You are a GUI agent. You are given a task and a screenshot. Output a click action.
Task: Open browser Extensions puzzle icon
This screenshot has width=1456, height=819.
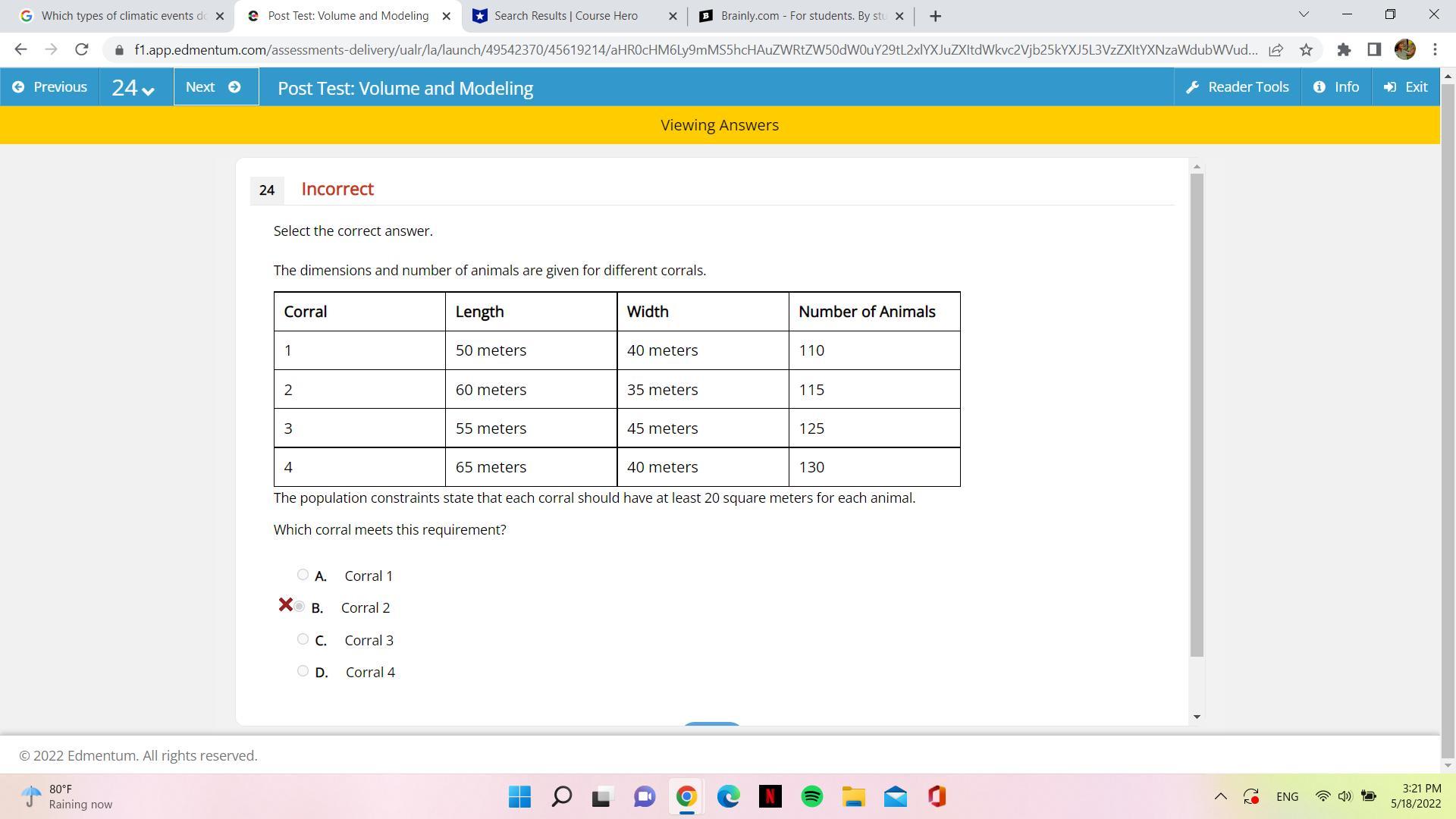pos(1344,50)
